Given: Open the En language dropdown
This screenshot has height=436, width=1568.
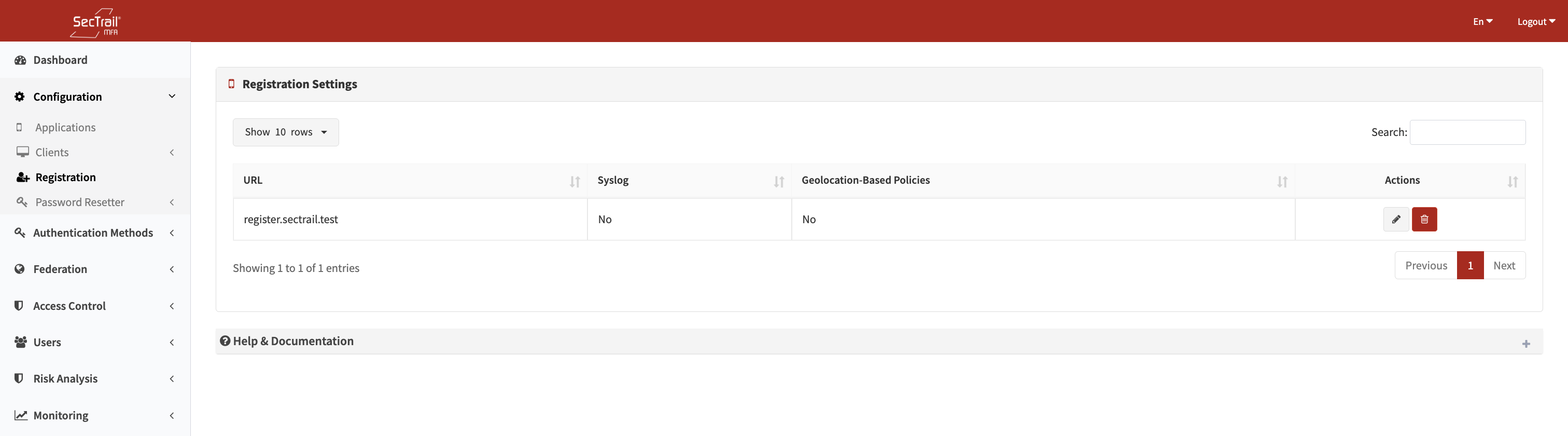Looking at the screenshot, I should pyautogui.click(x=1483, y=21).
